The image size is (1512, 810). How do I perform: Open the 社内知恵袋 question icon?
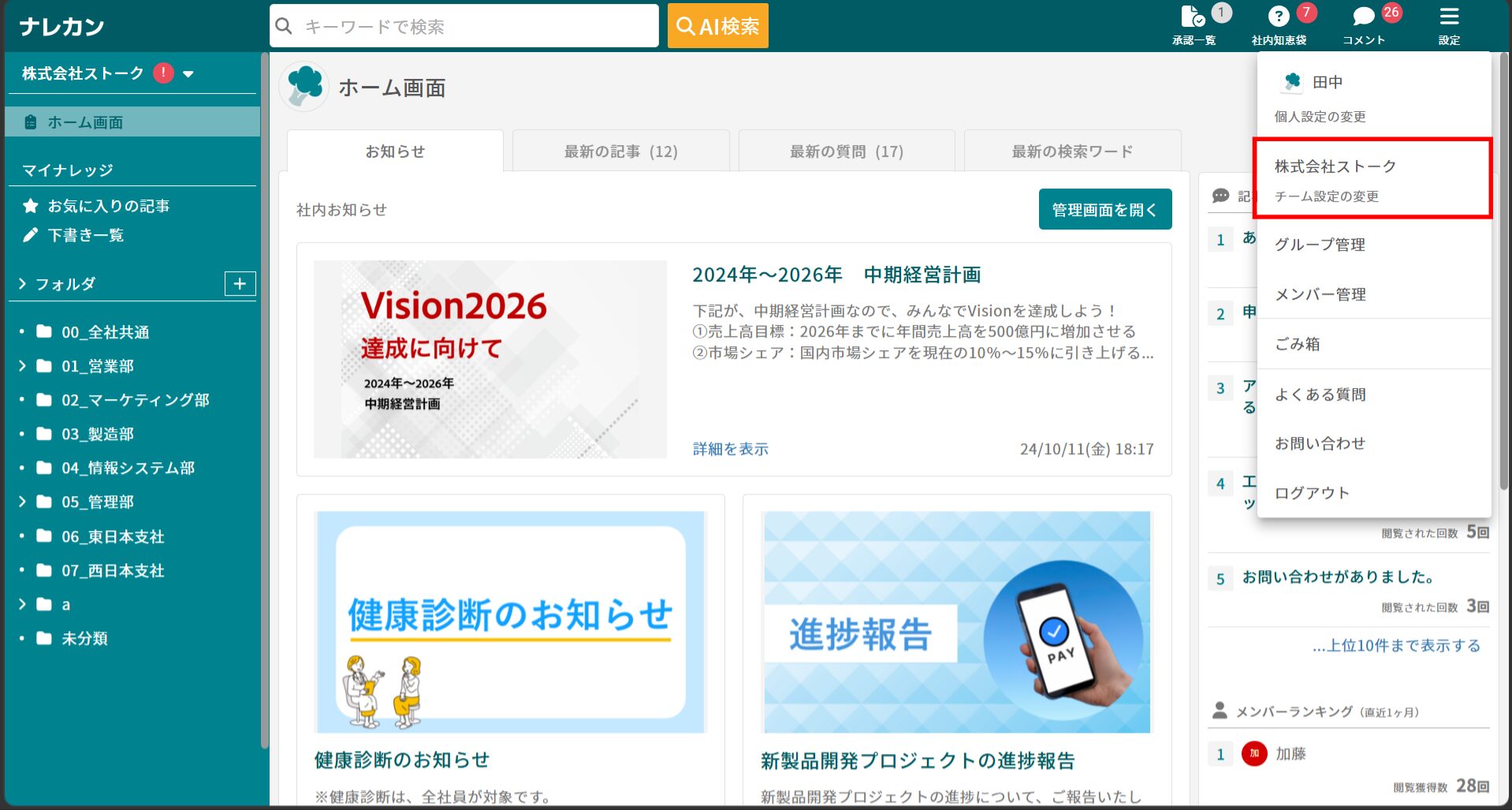pyautogui.click(x=1279, y=17)
